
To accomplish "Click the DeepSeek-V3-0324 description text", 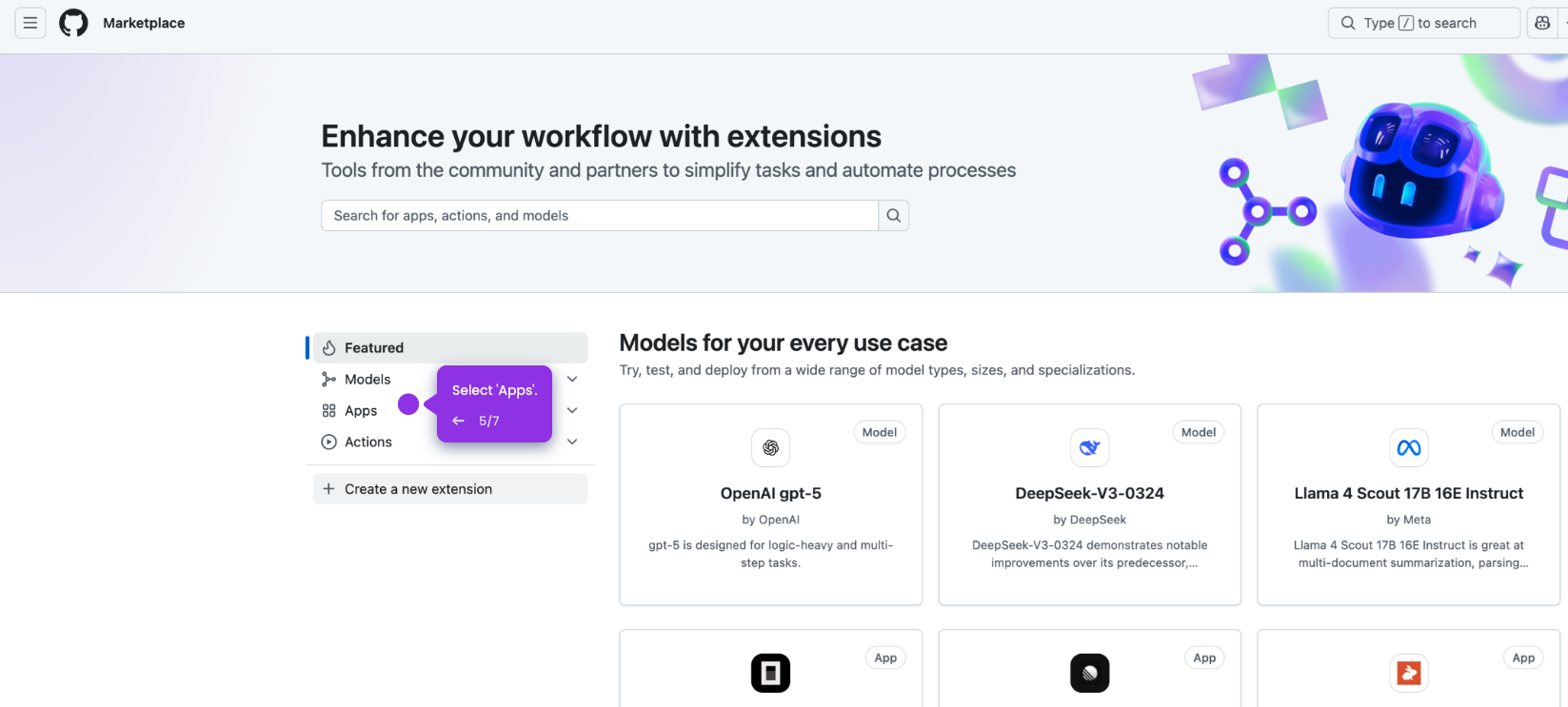I will pos(1089,554).
